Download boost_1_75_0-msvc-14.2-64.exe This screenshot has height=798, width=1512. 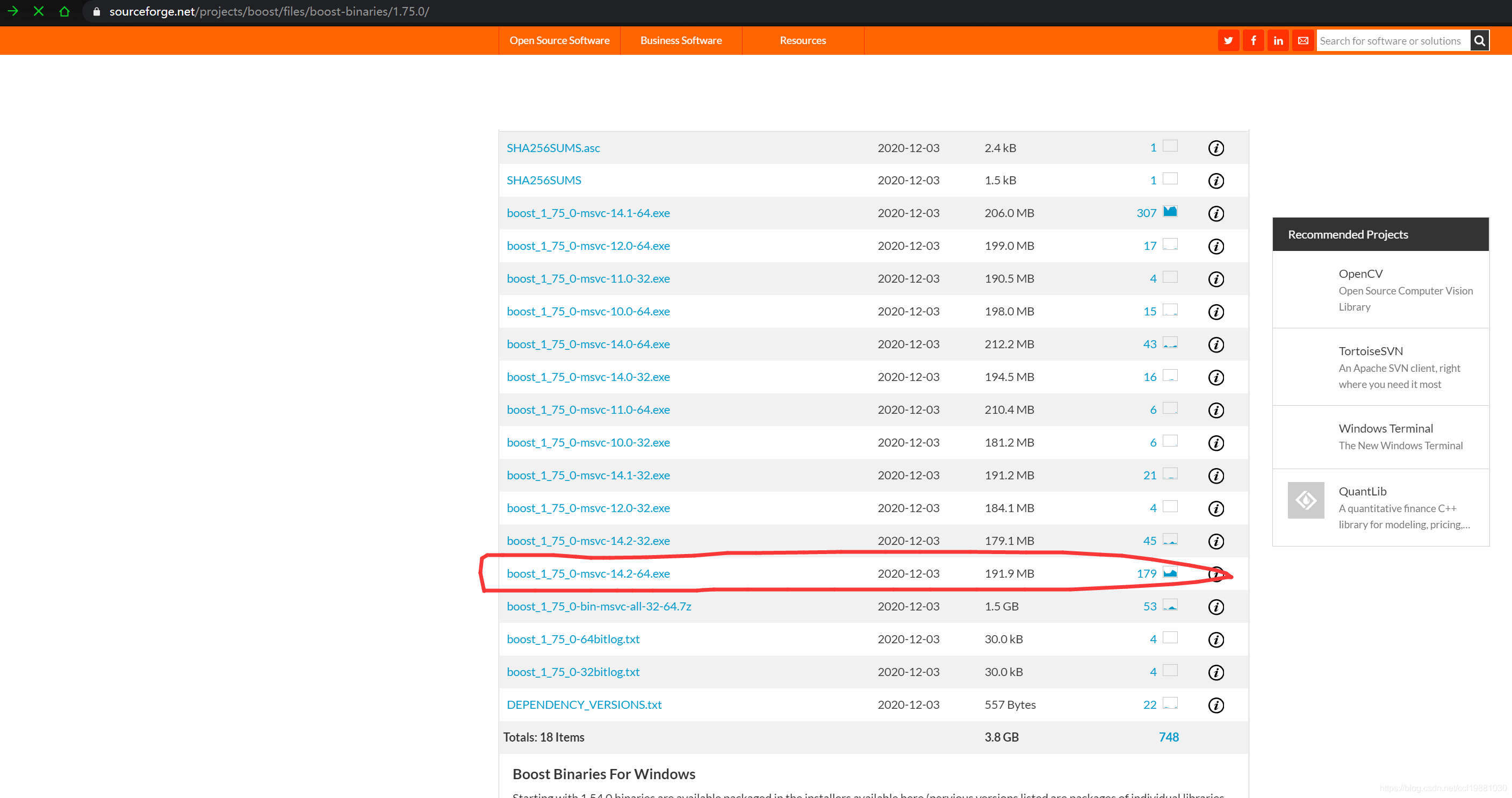pos(588,573)
